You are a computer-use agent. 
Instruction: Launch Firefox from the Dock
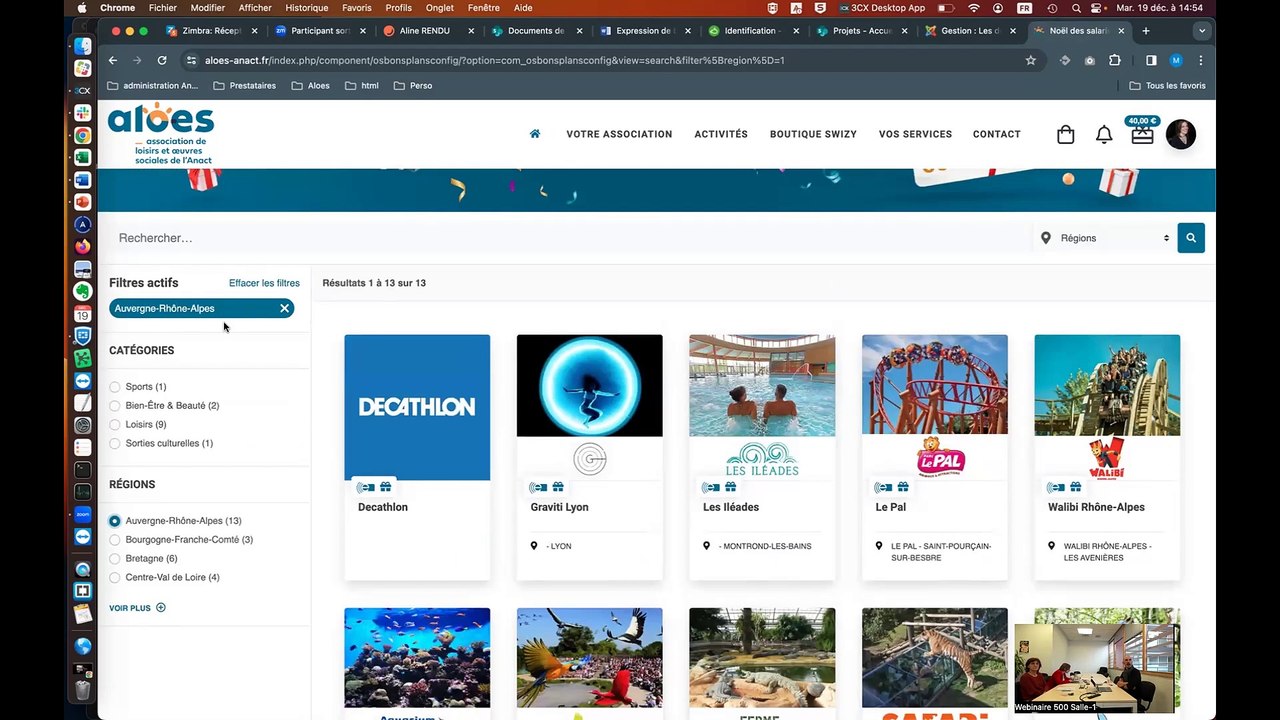83,247
